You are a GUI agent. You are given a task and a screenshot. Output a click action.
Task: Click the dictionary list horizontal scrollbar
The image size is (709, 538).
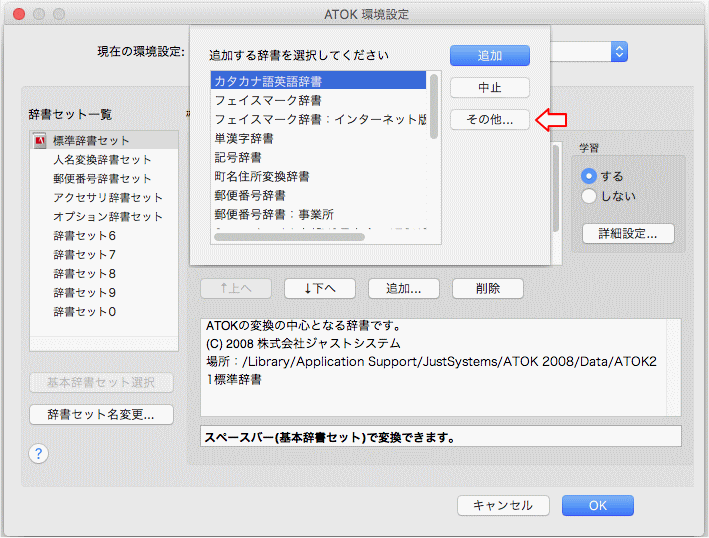pyautogui.click(x=289, y=237)
